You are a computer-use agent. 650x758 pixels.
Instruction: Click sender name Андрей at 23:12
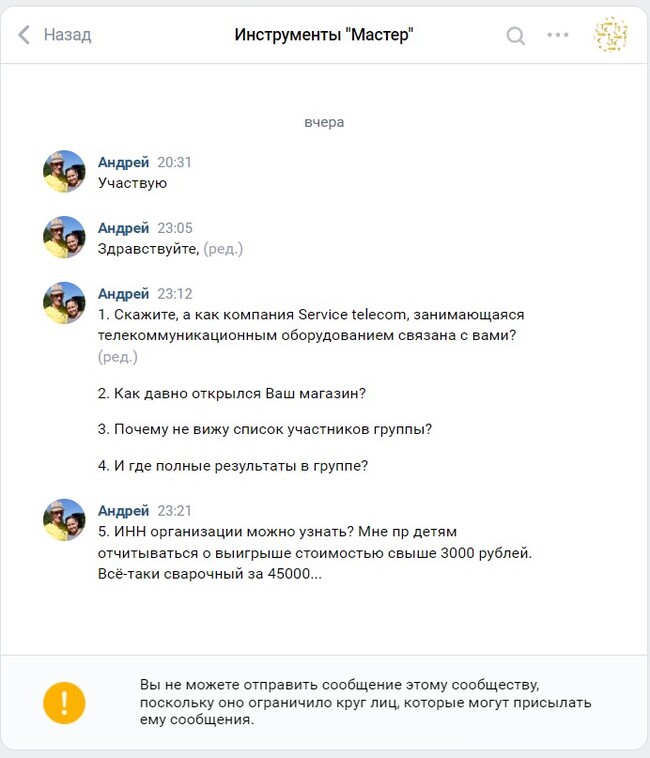click(123, 293)
